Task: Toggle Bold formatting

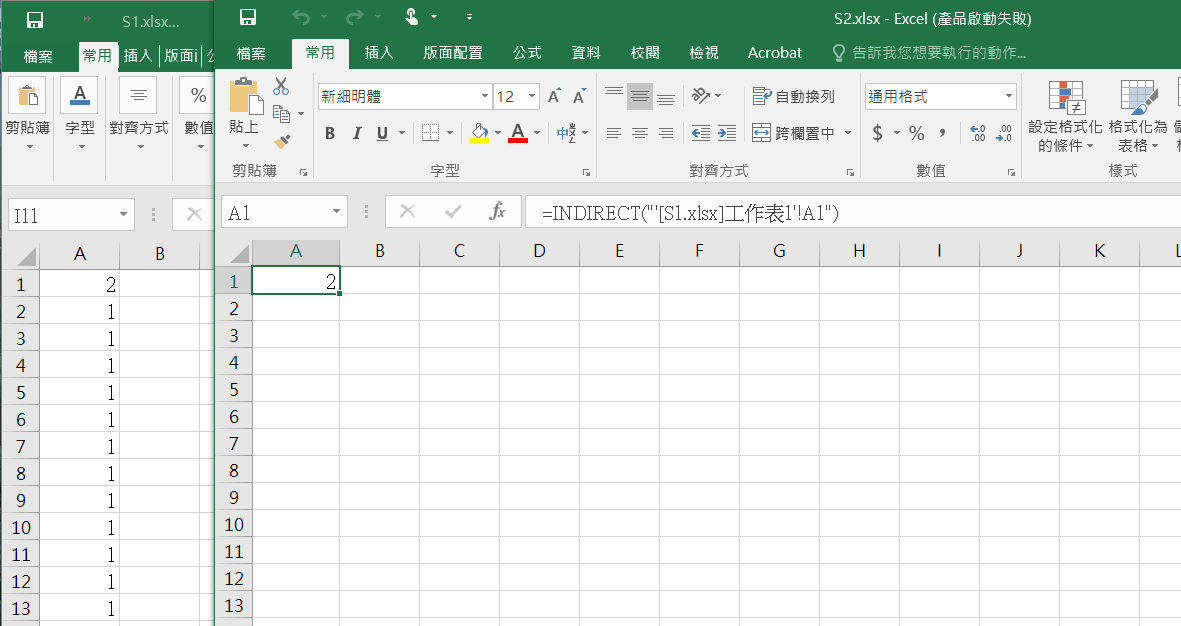Action: (x=330, y=133)
